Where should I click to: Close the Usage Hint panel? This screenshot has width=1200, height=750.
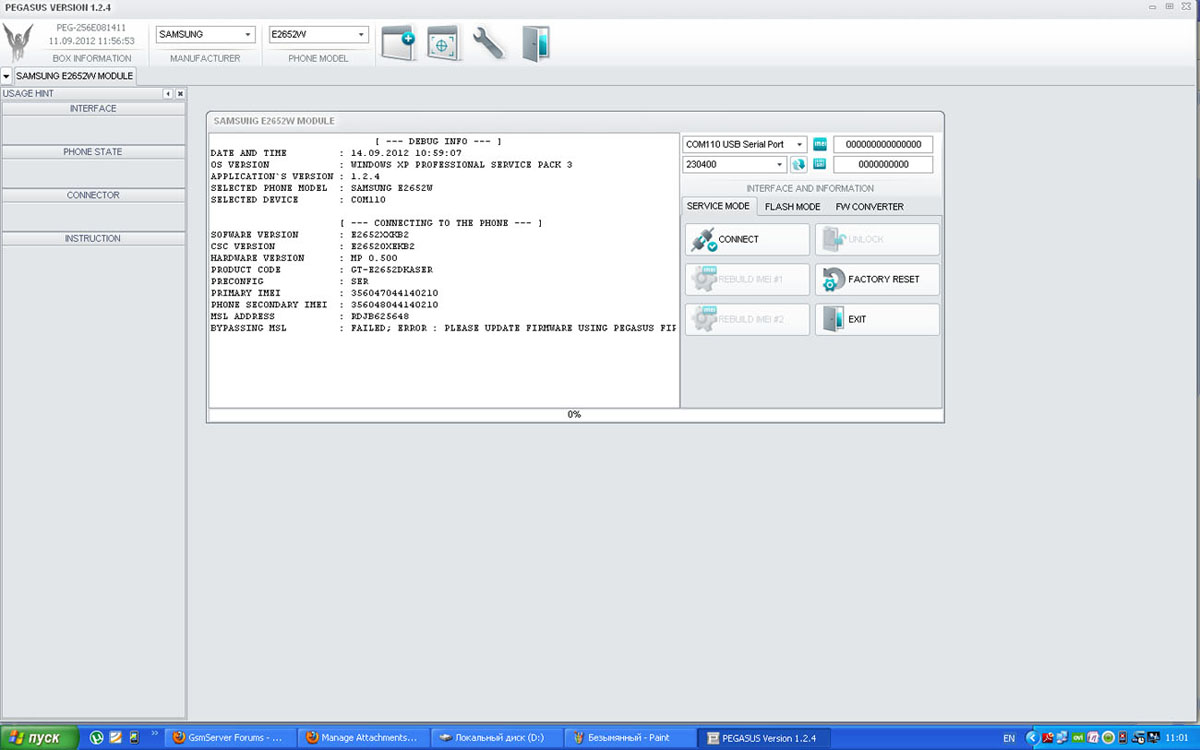coord(180,93)
